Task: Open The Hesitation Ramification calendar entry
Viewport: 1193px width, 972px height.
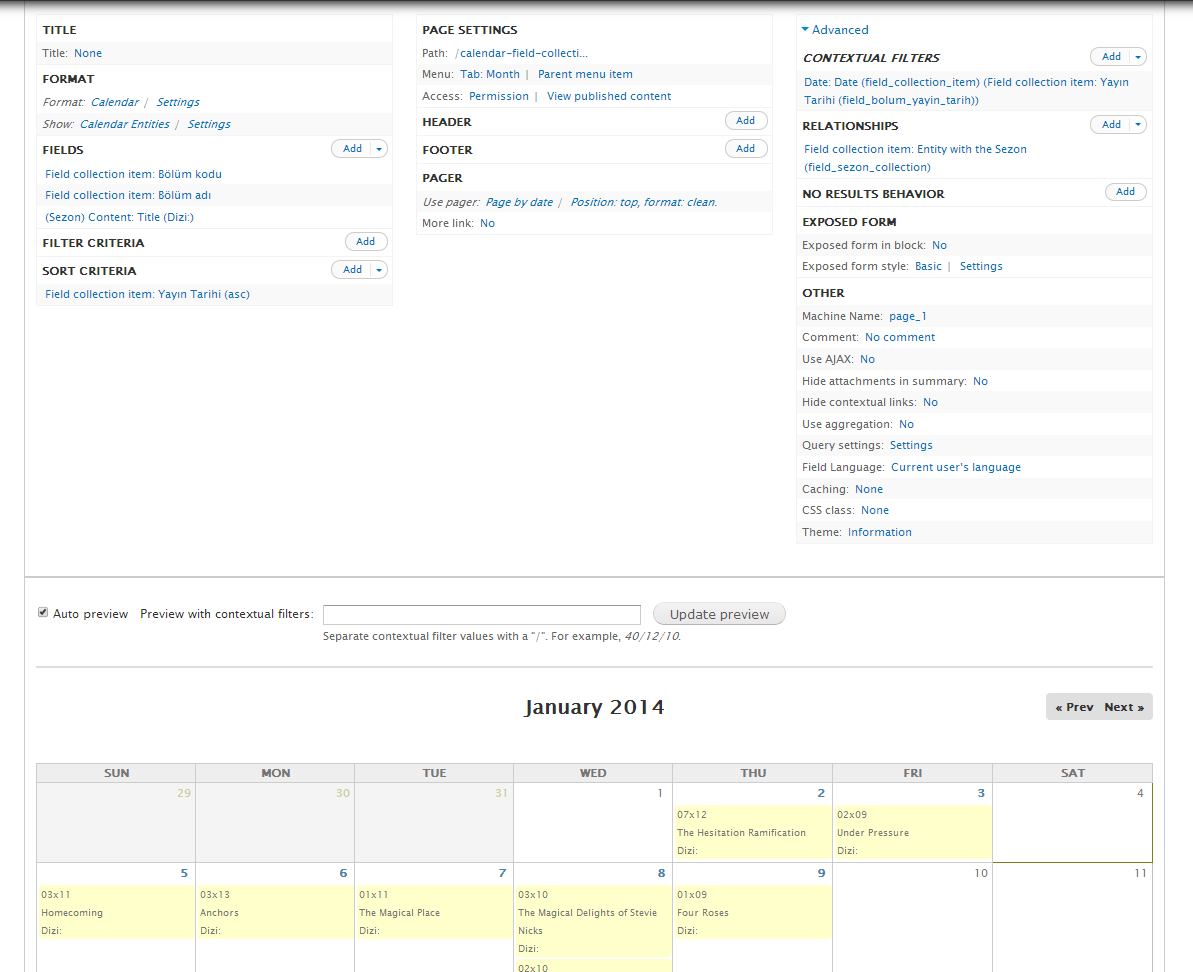Action: (x=741, y=832)
